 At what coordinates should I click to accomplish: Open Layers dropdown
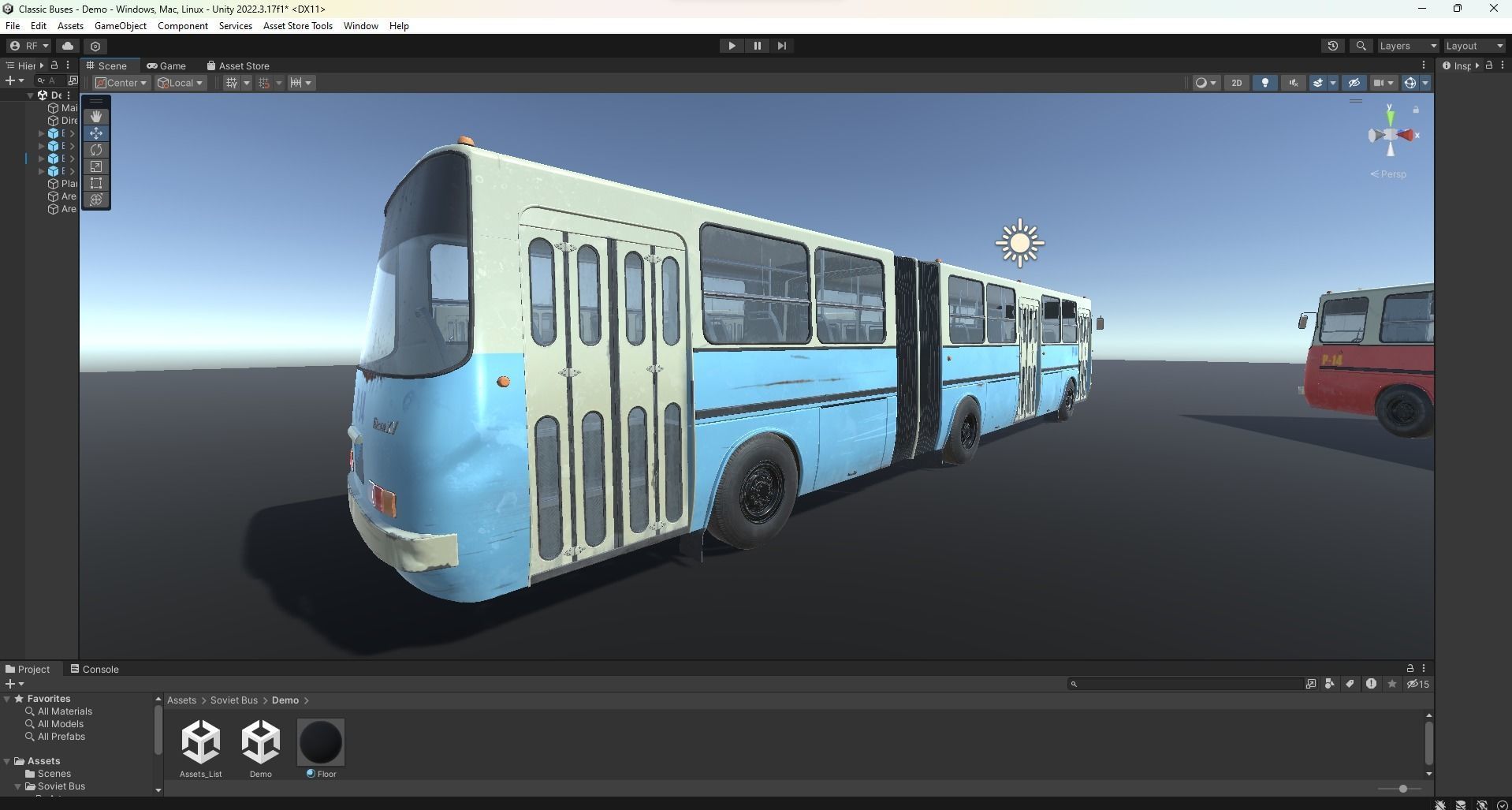(1408, 46)
